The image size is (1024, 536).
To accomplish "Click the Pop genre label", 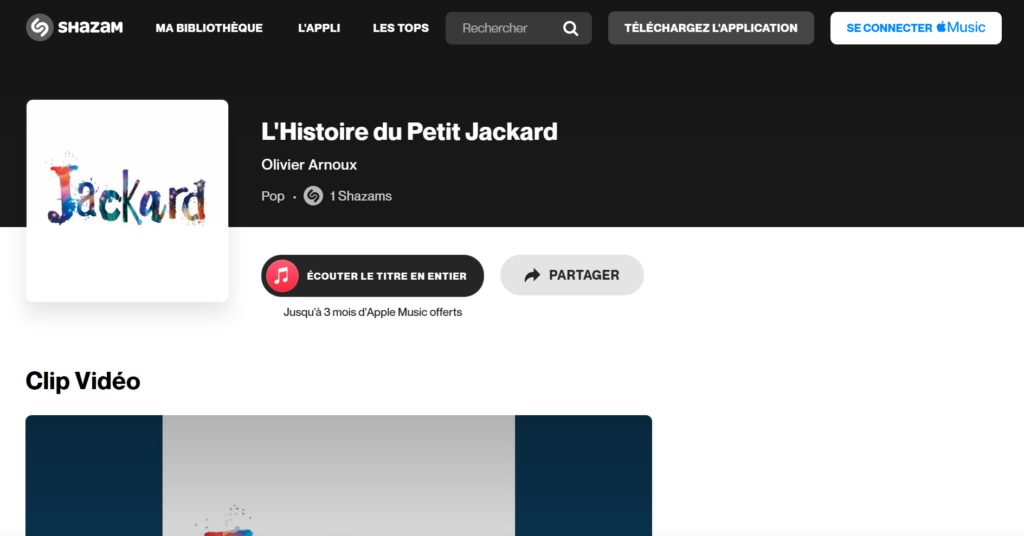I will 272,197.
